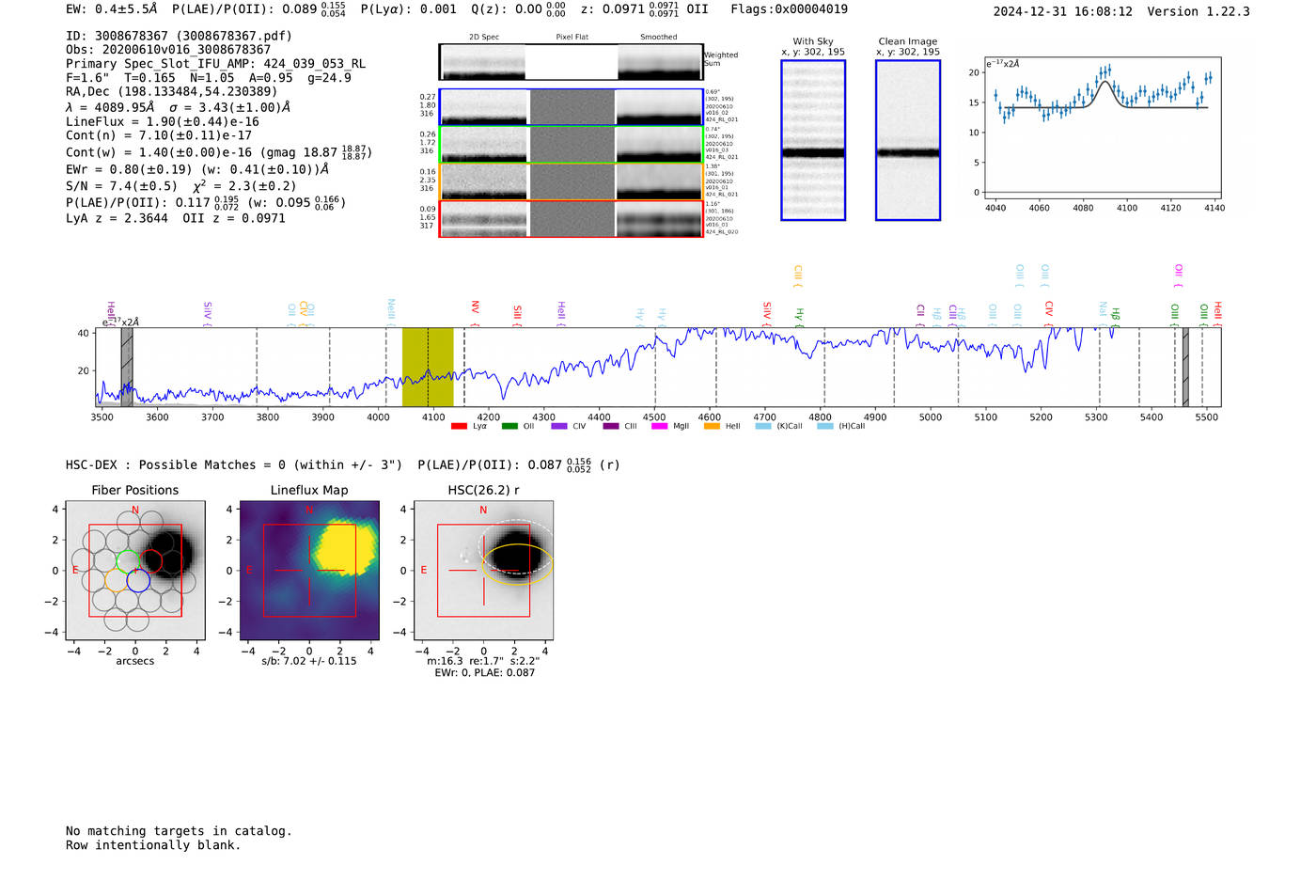Click the orange HeII legend swatch
This screenshot has width=1316, height=896.
point(712,426)
